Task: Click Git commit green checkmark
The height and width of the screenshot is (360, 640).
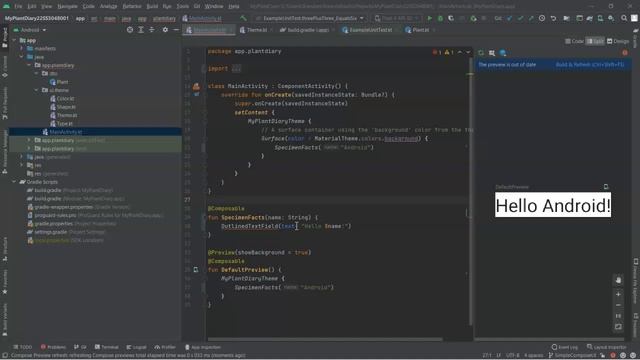Action: (x=520, y=18)
